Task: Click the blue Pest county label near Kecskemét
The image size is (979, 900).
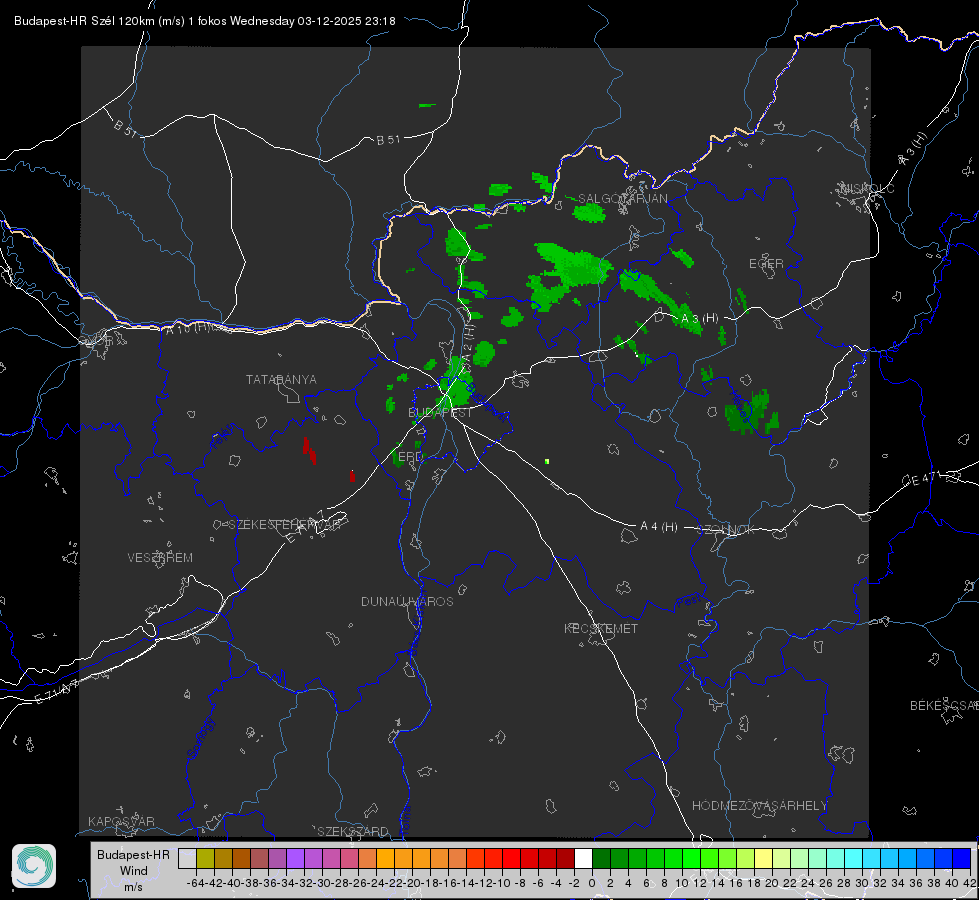Action: click(x=687, y=602)
